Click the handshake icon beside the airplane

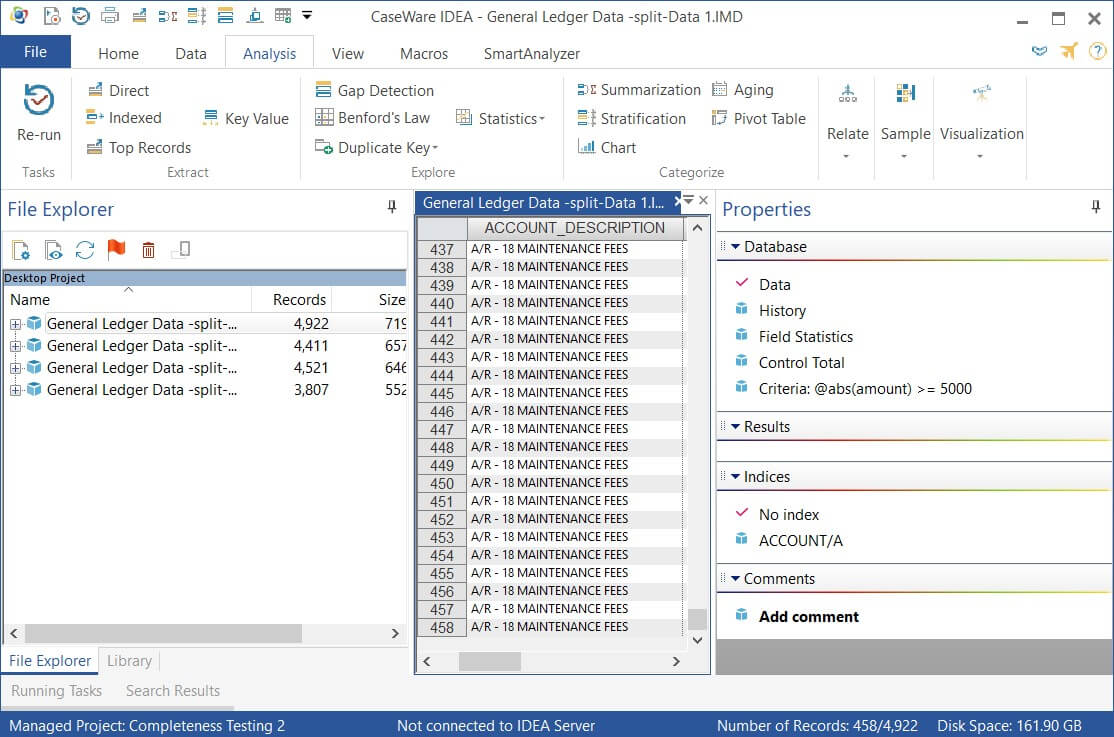click(x=1039, y=51)
